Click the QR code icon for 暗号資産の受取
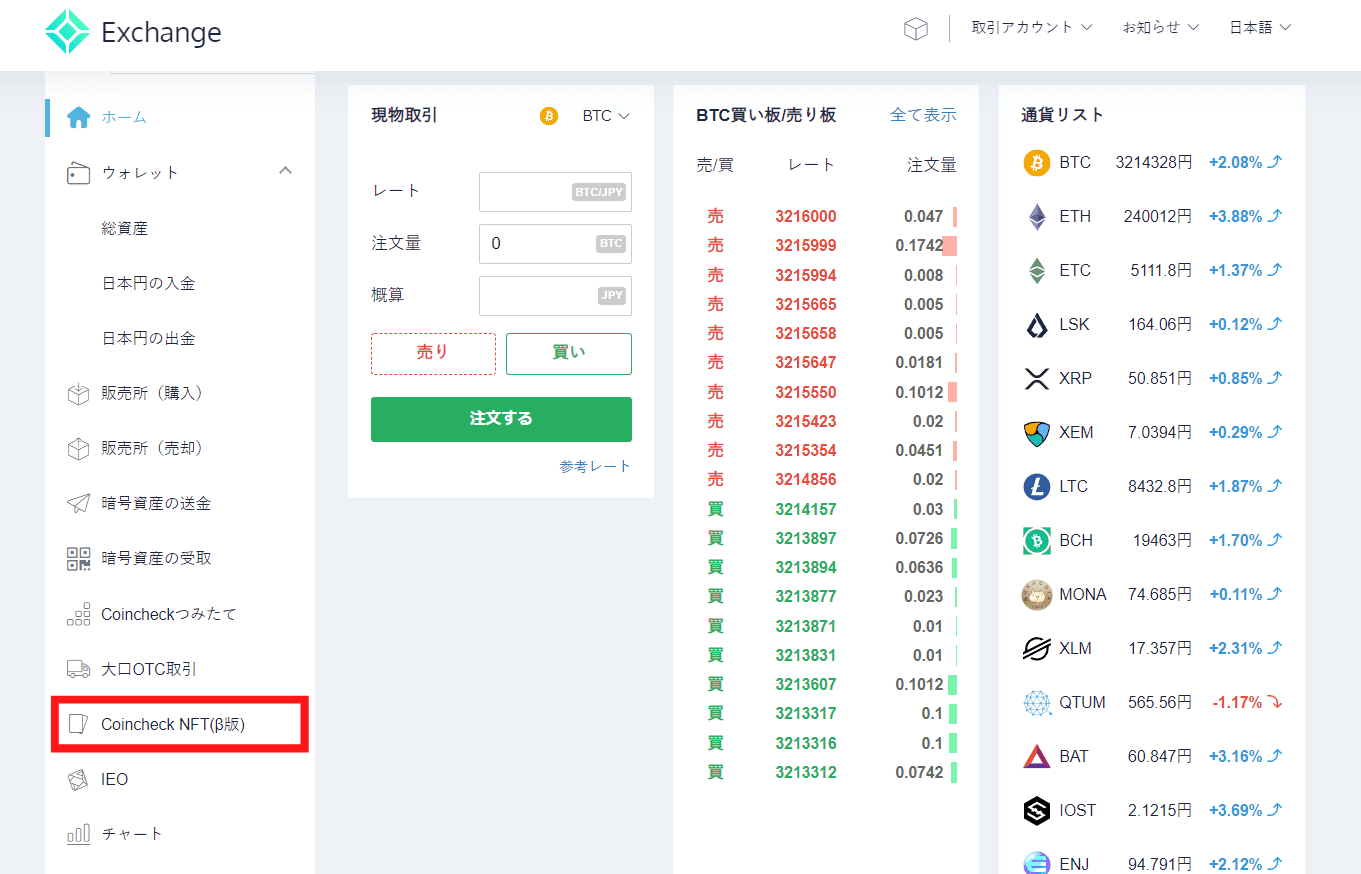This screenshot has width=1361, height=874. tap(79, 558)
